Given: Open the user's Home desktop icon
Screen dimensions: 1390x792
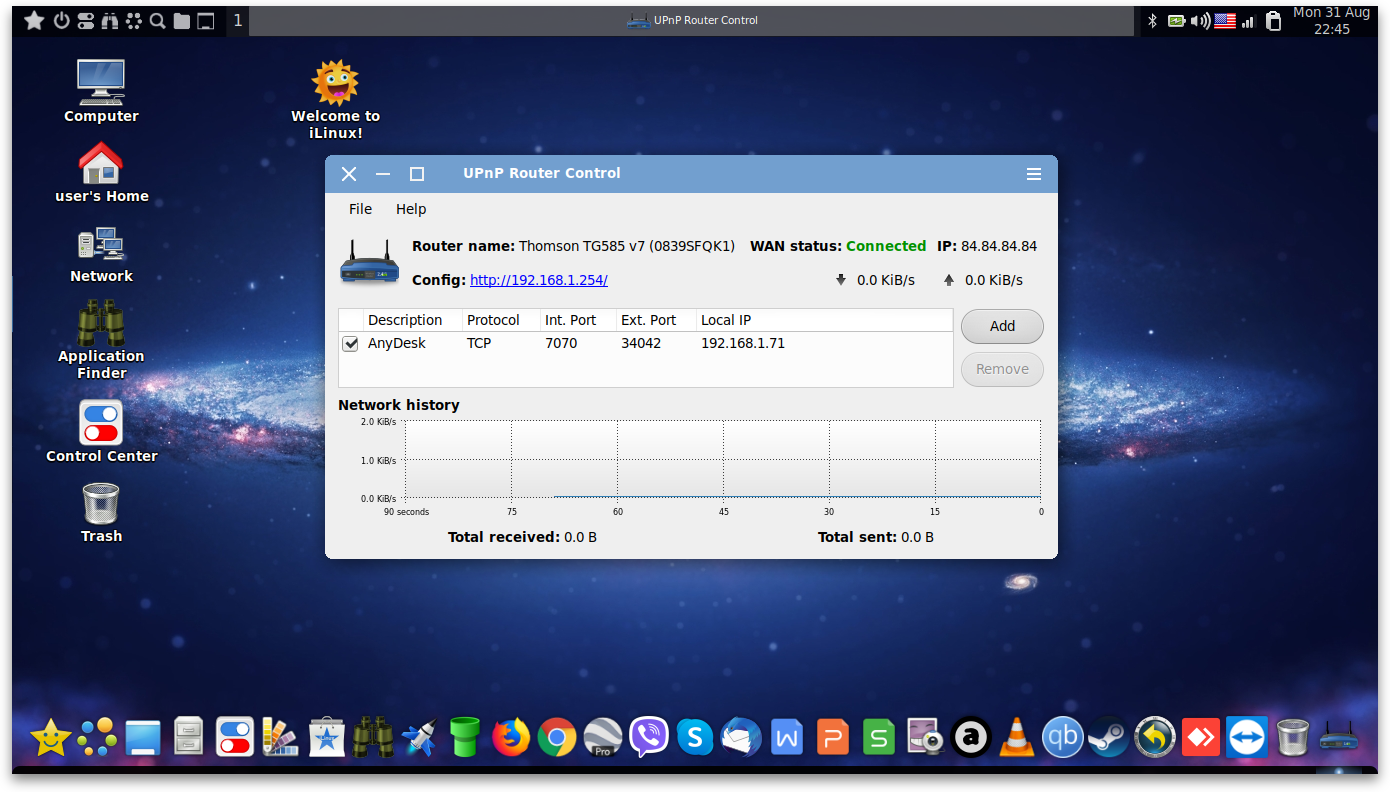Looking at the screenshot, I should pyautogui.click(x=101, y=172).
